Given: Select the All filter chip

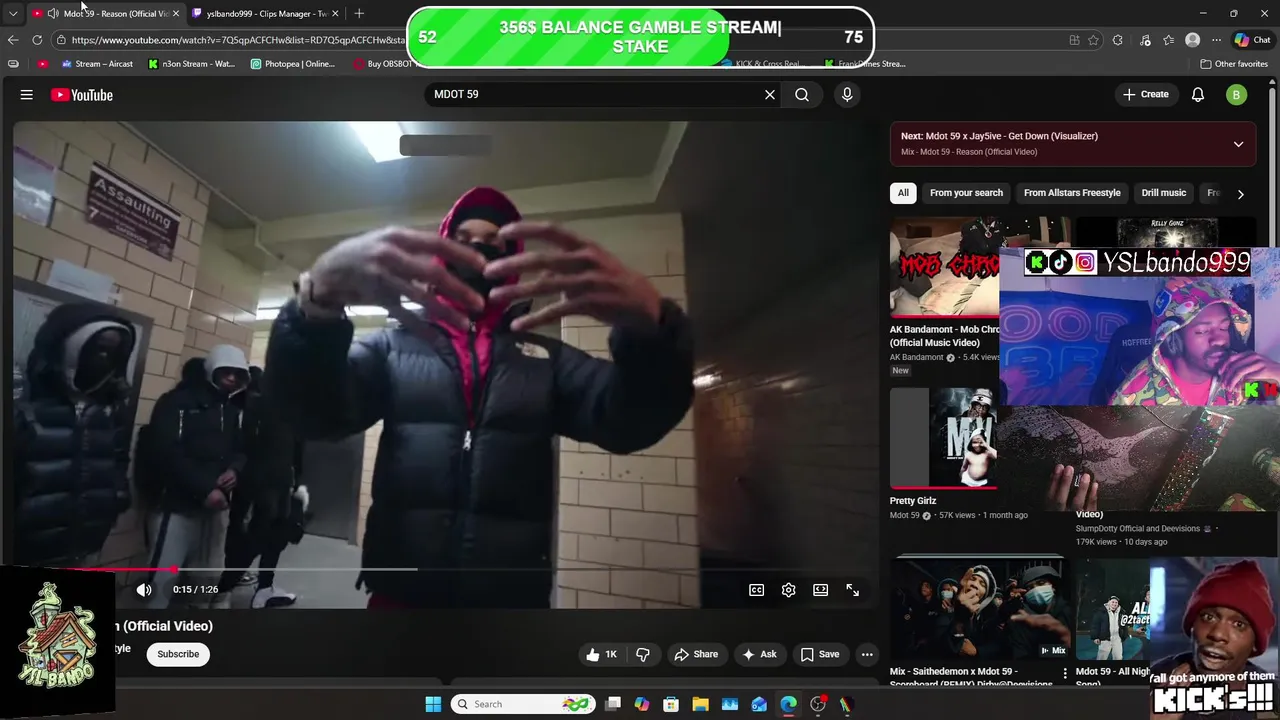Looking at the screenshot, I should click(x=903, y=193).
